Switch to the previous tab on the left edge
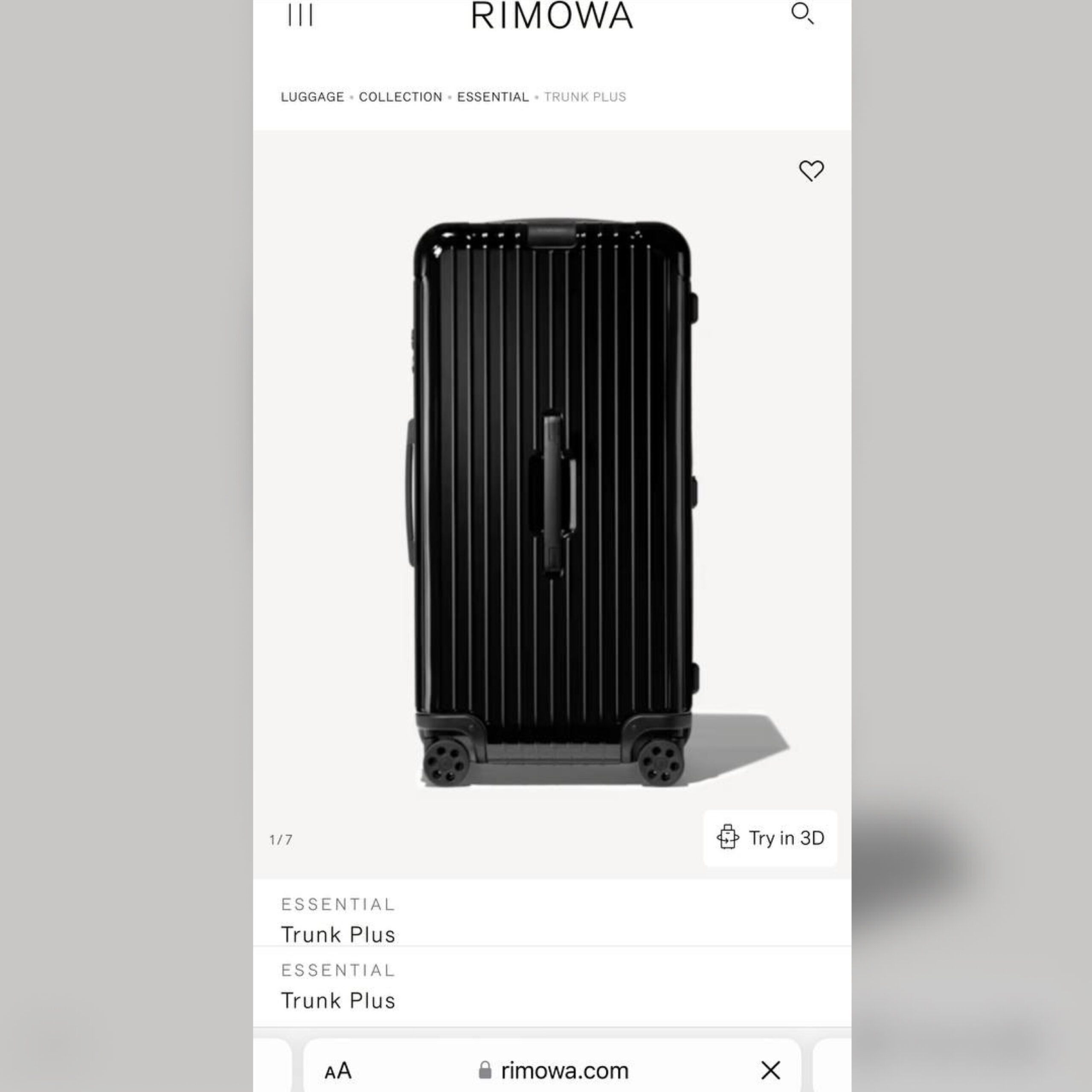This screenshot has height=1092, width=1092. click(x=273, y=1066)
